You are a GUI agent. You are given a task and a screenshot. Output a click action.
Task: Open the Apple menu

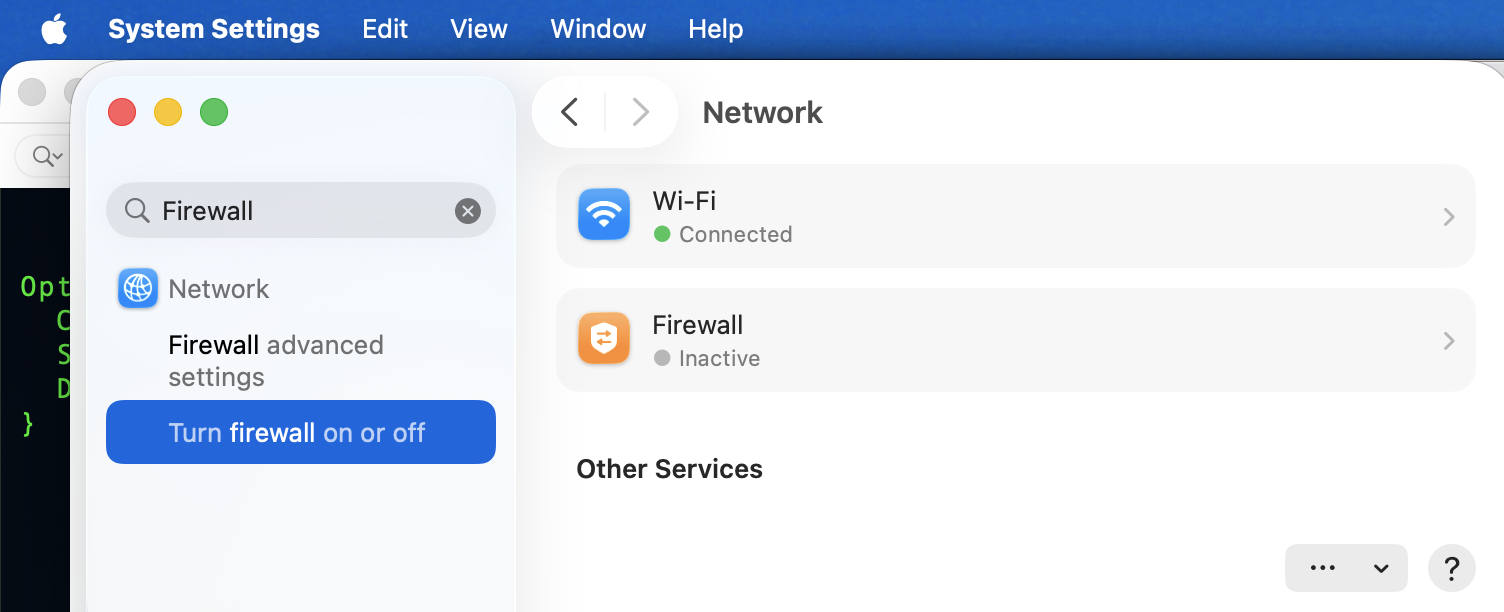click(x=54, y=29)
